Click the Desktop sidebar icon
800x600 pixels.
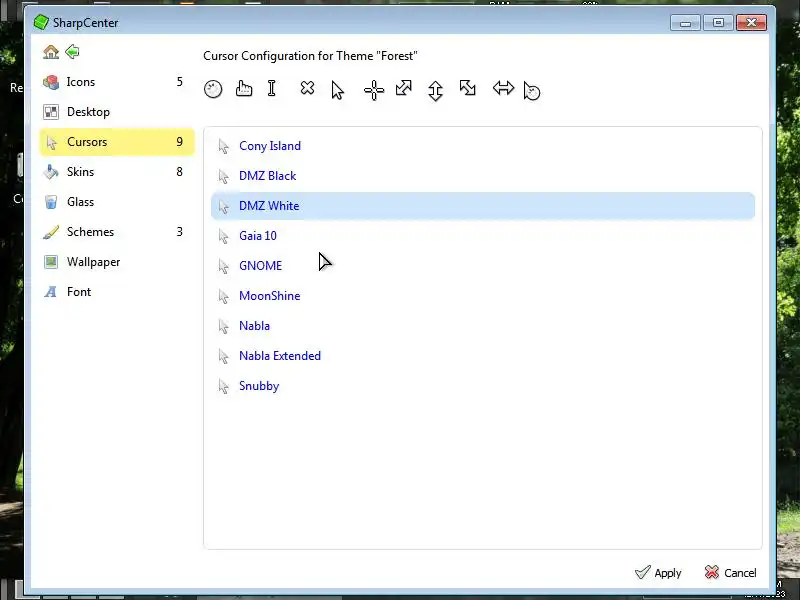click(51, 112)
